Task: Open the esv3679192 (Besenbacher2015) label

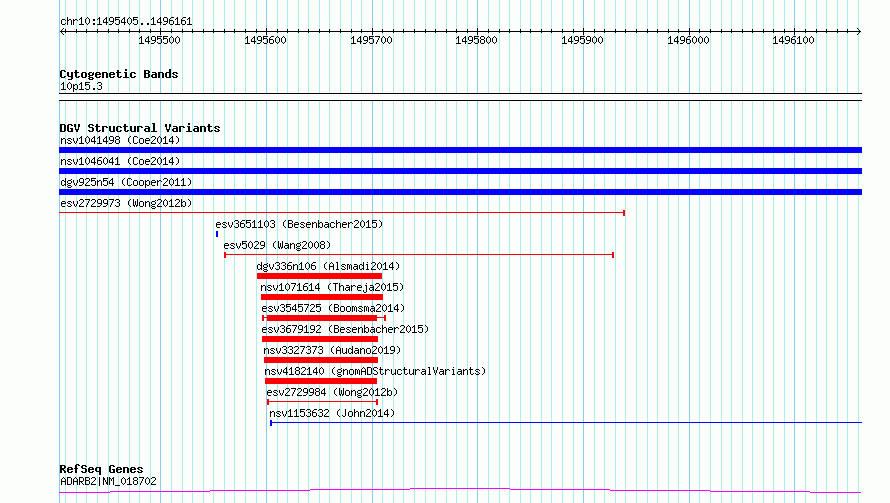Action: (345, 329)
